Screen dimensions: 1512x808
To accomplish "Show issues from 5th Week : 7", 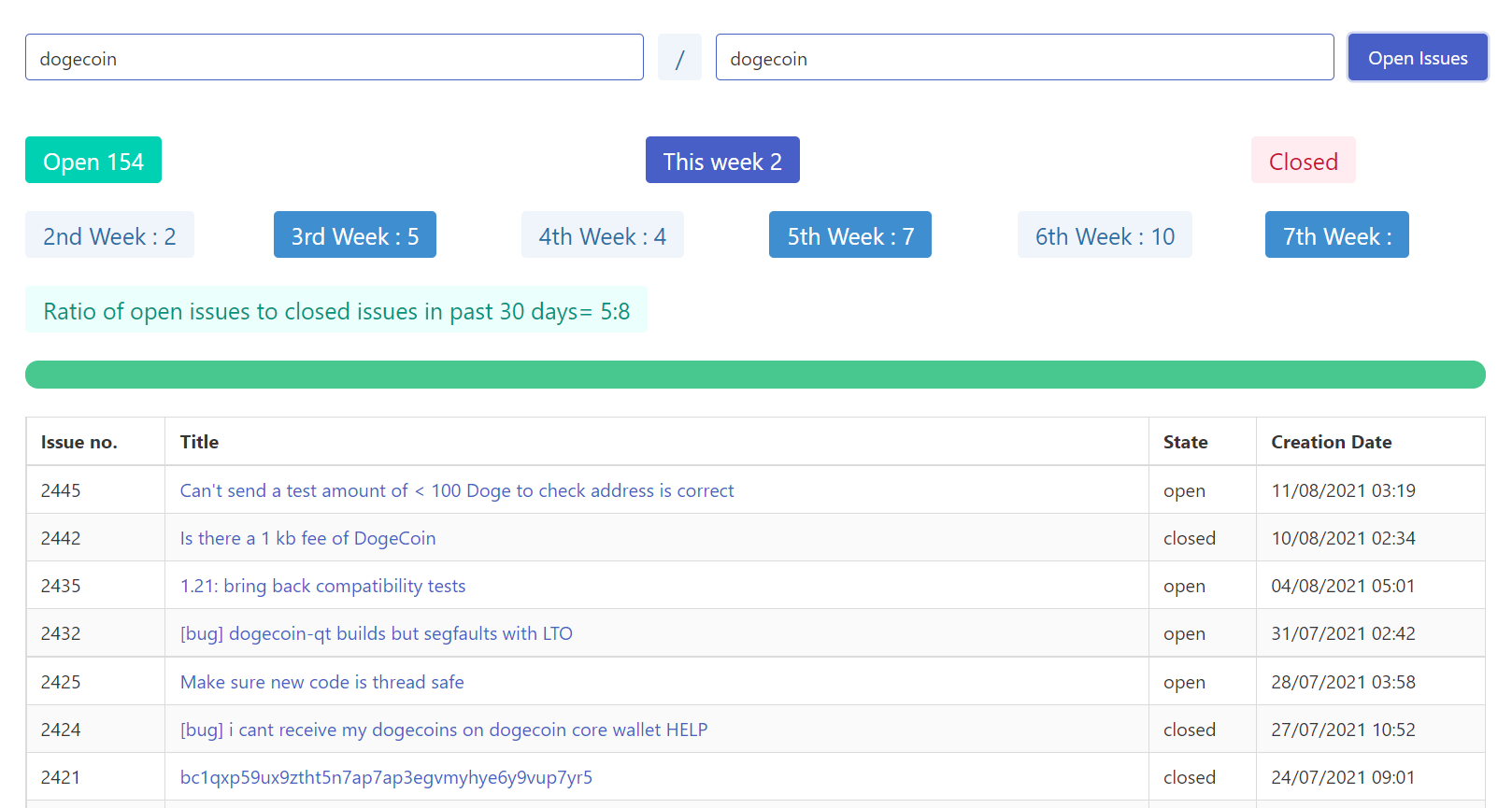I will tap(850, 234).
